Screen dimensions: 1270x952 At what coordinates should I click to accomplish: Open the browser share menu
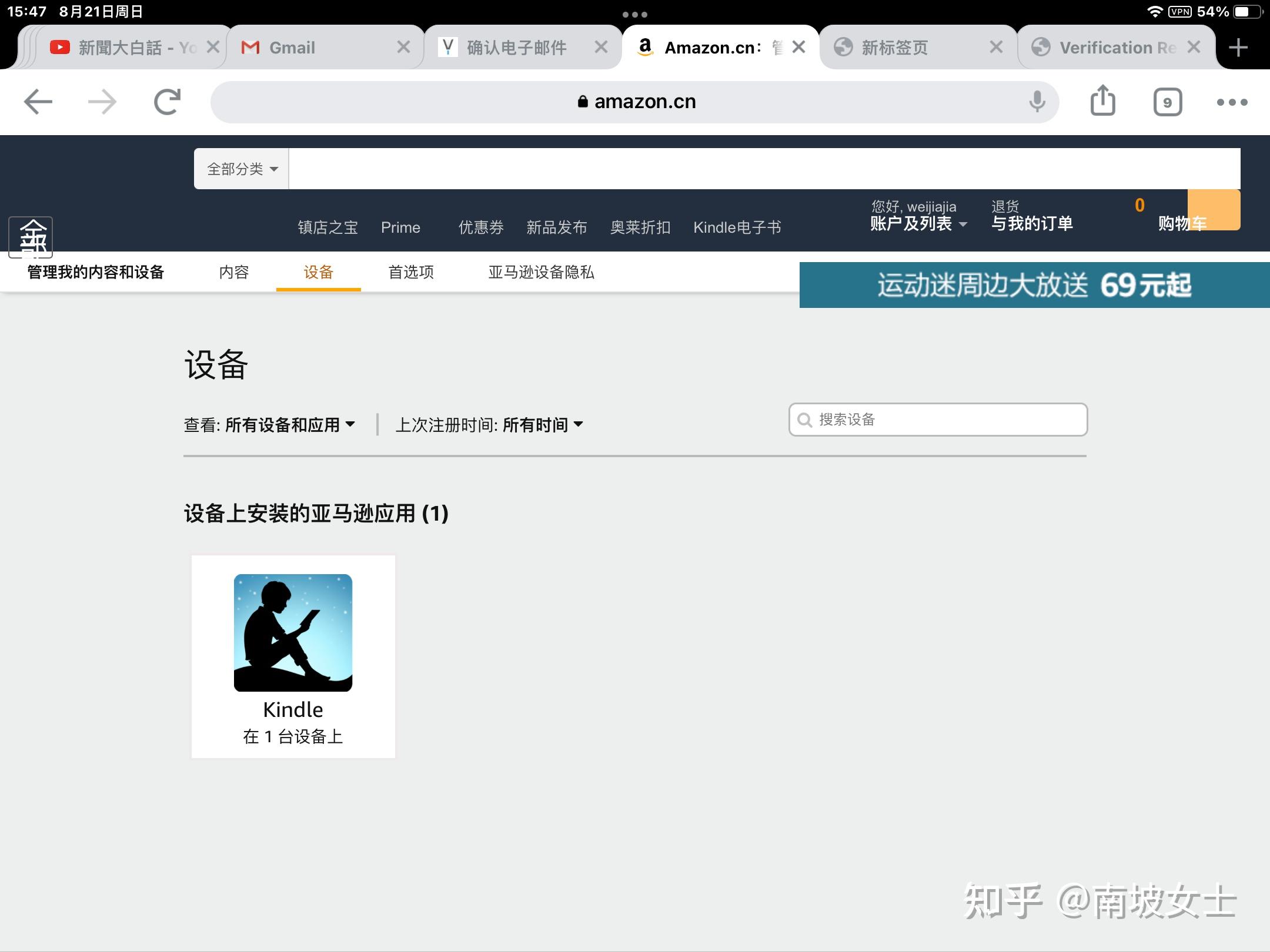pos(1102,101)
